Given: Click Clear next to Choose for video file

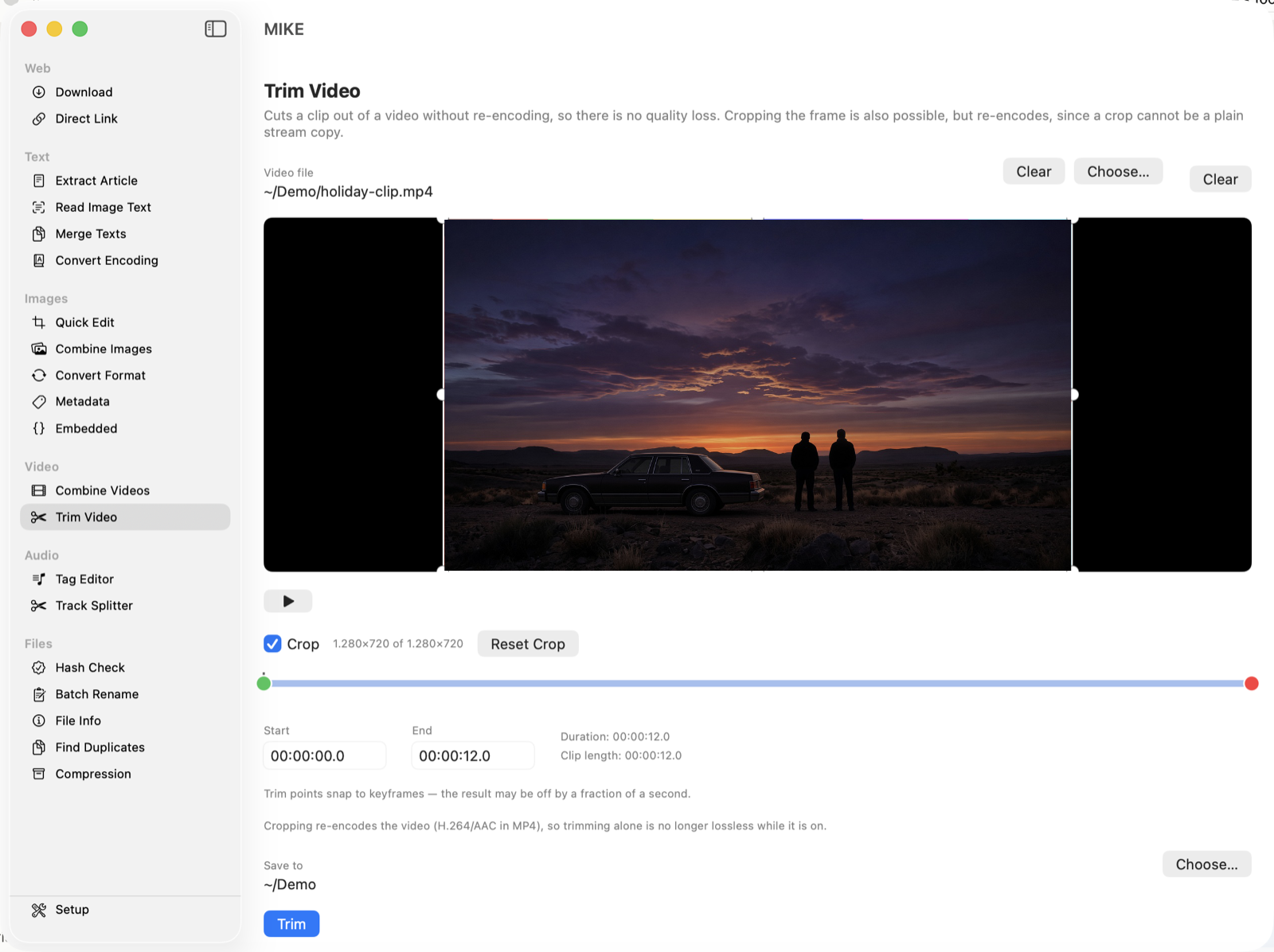Looking at the screenshot, I should [1034, 171].
